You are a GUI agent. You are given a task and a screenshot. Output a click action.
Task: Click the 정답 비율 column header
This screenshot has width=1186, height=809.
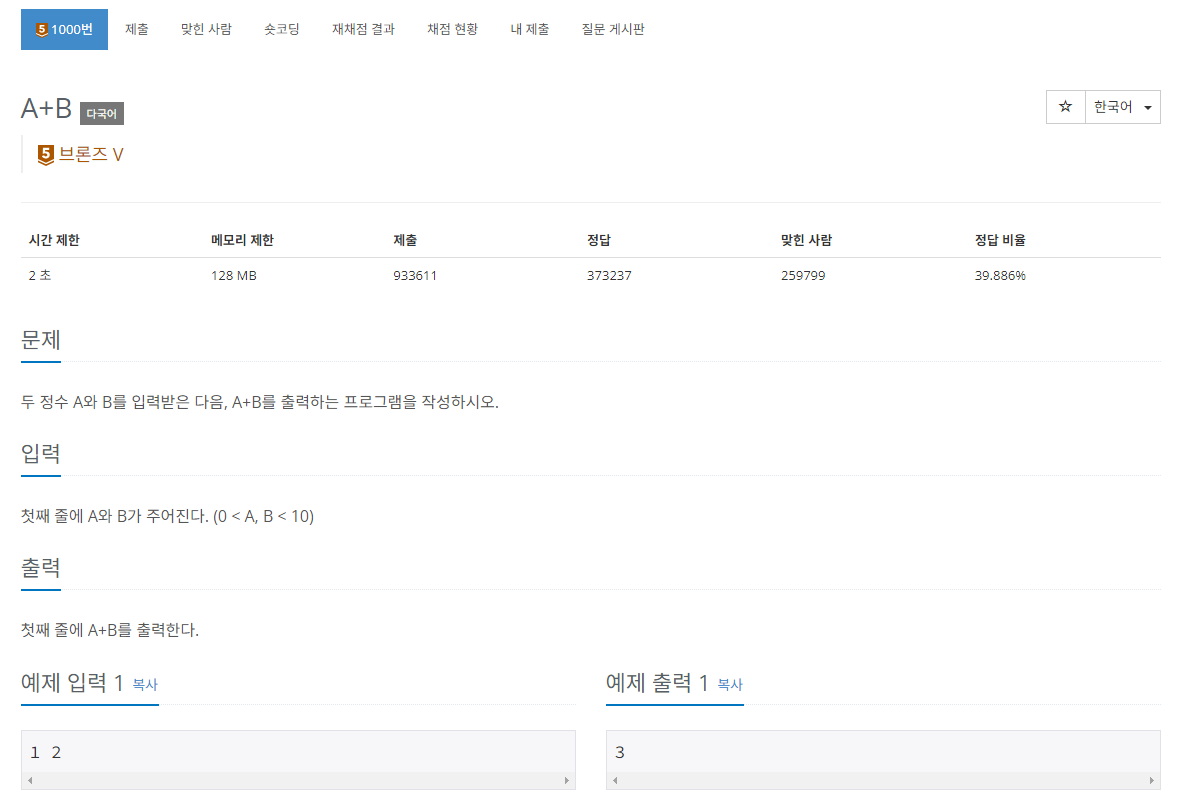coord(1000,240)
